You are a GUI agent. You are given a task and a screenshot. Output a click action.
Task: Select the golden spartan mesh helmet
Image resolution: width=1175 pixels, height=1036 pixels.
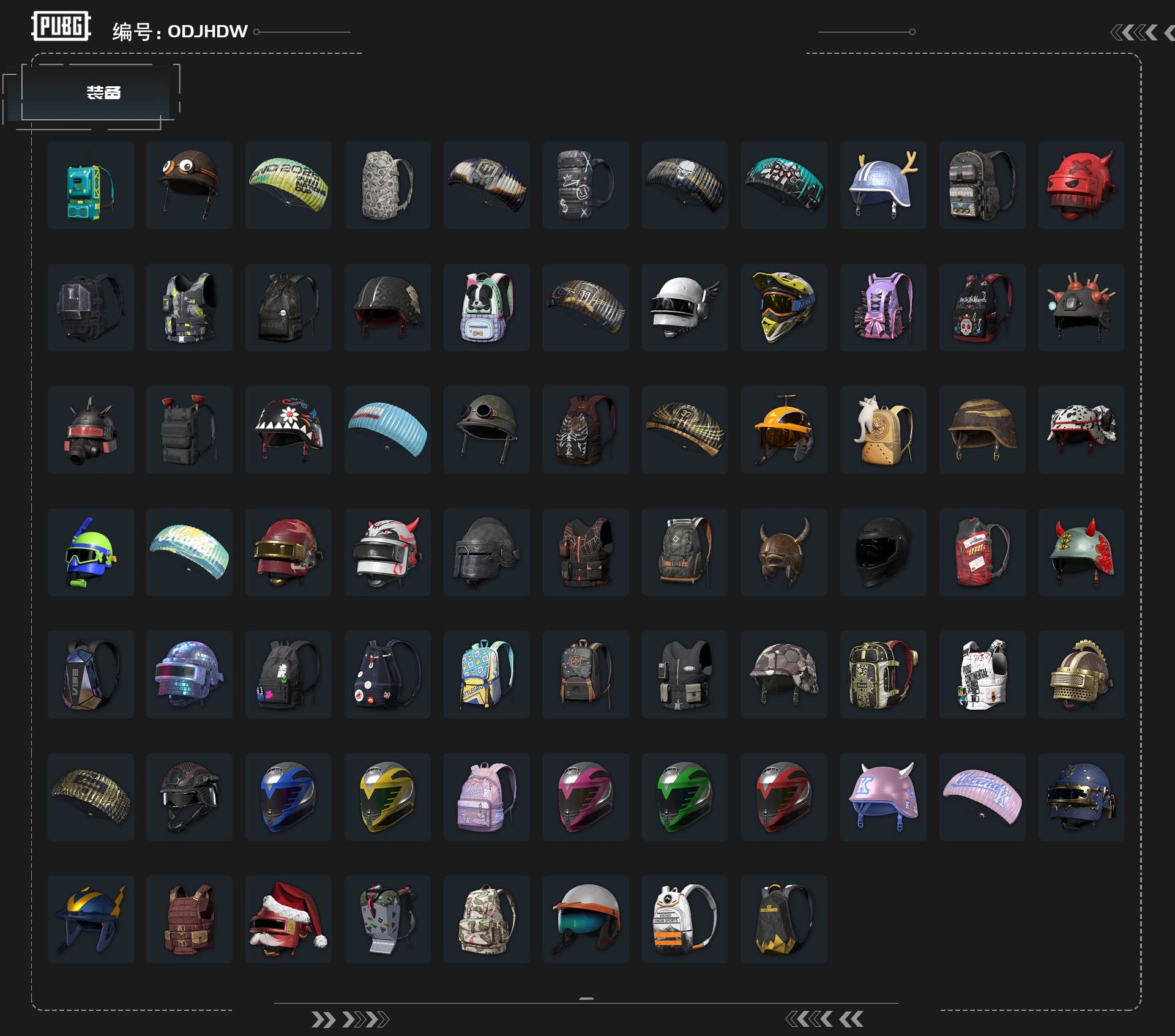tap(1082, 674)
